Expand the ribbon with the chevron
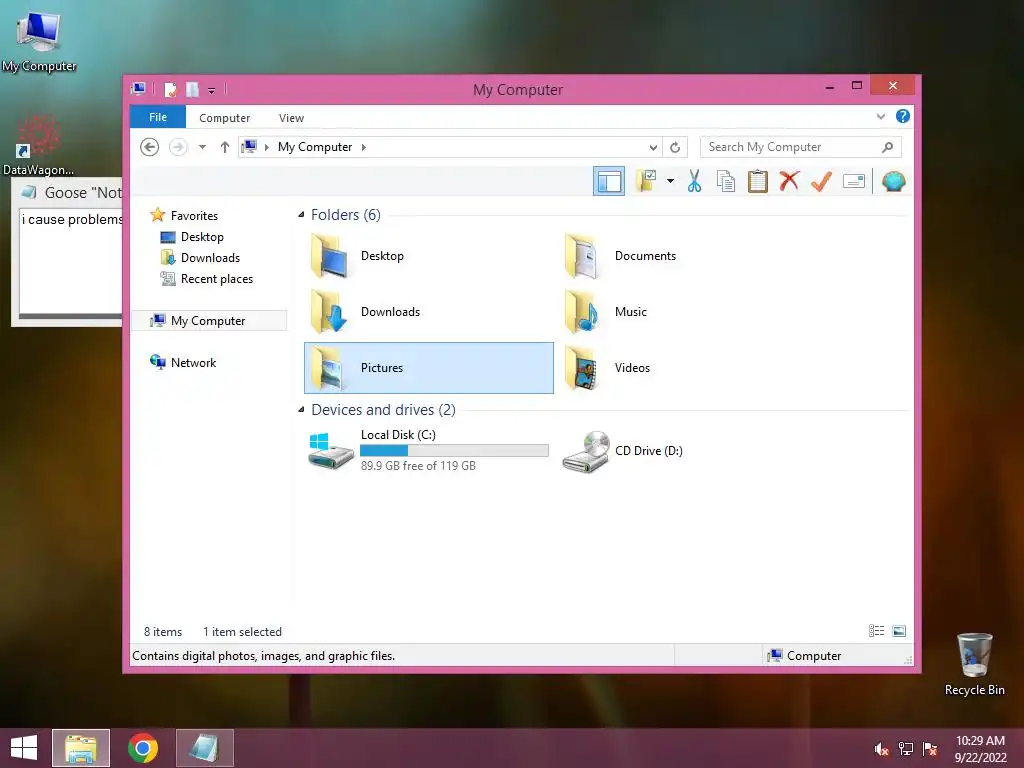This screenshot has width=1024, height=768. [x=880, y=117]
